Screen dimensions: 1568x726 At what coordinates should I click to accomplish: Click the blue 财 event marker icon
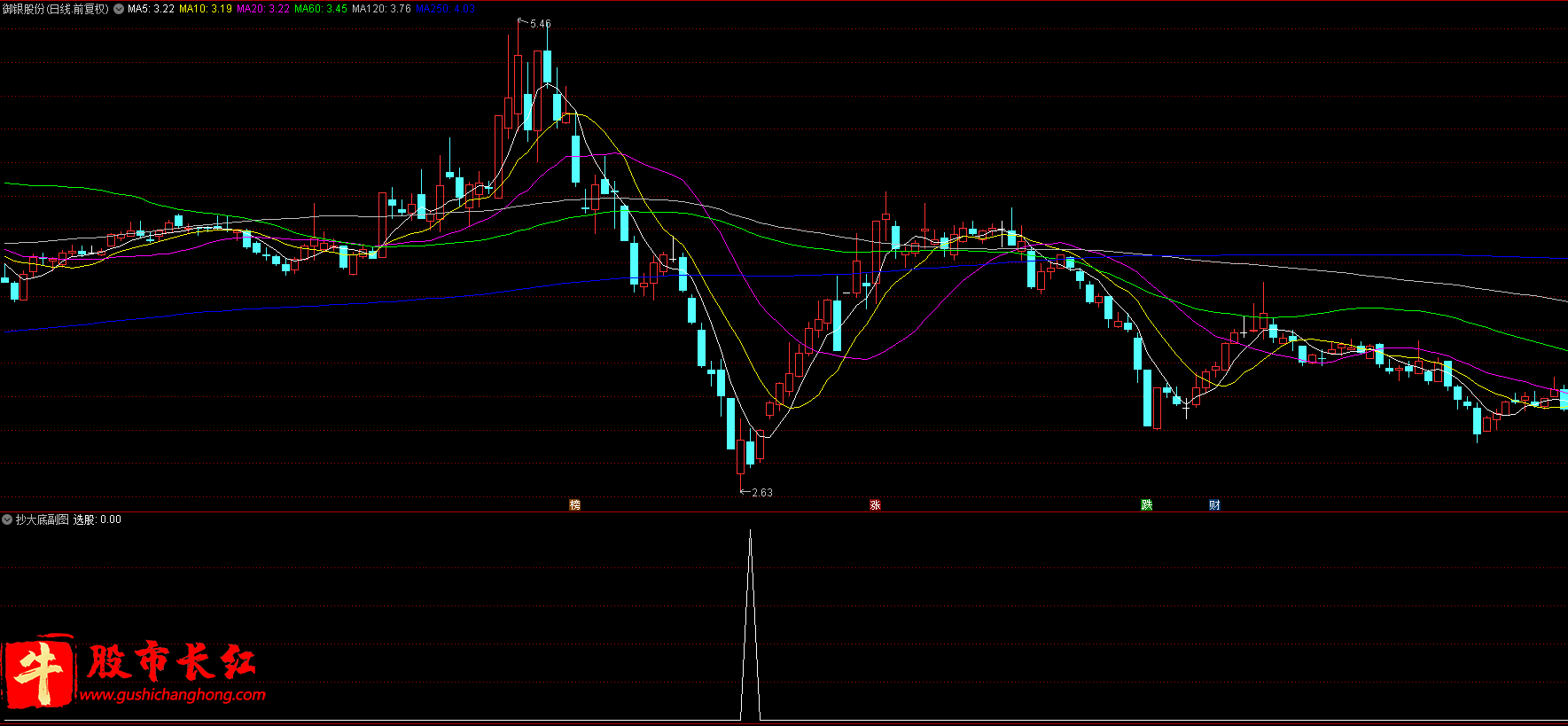point(1214,505)
